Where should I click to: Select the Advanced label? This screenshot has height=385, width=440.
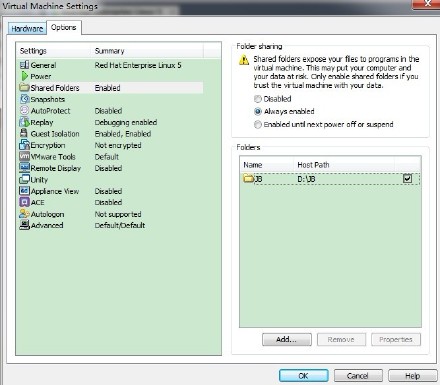pyautogui.click(x=47, y=225)
